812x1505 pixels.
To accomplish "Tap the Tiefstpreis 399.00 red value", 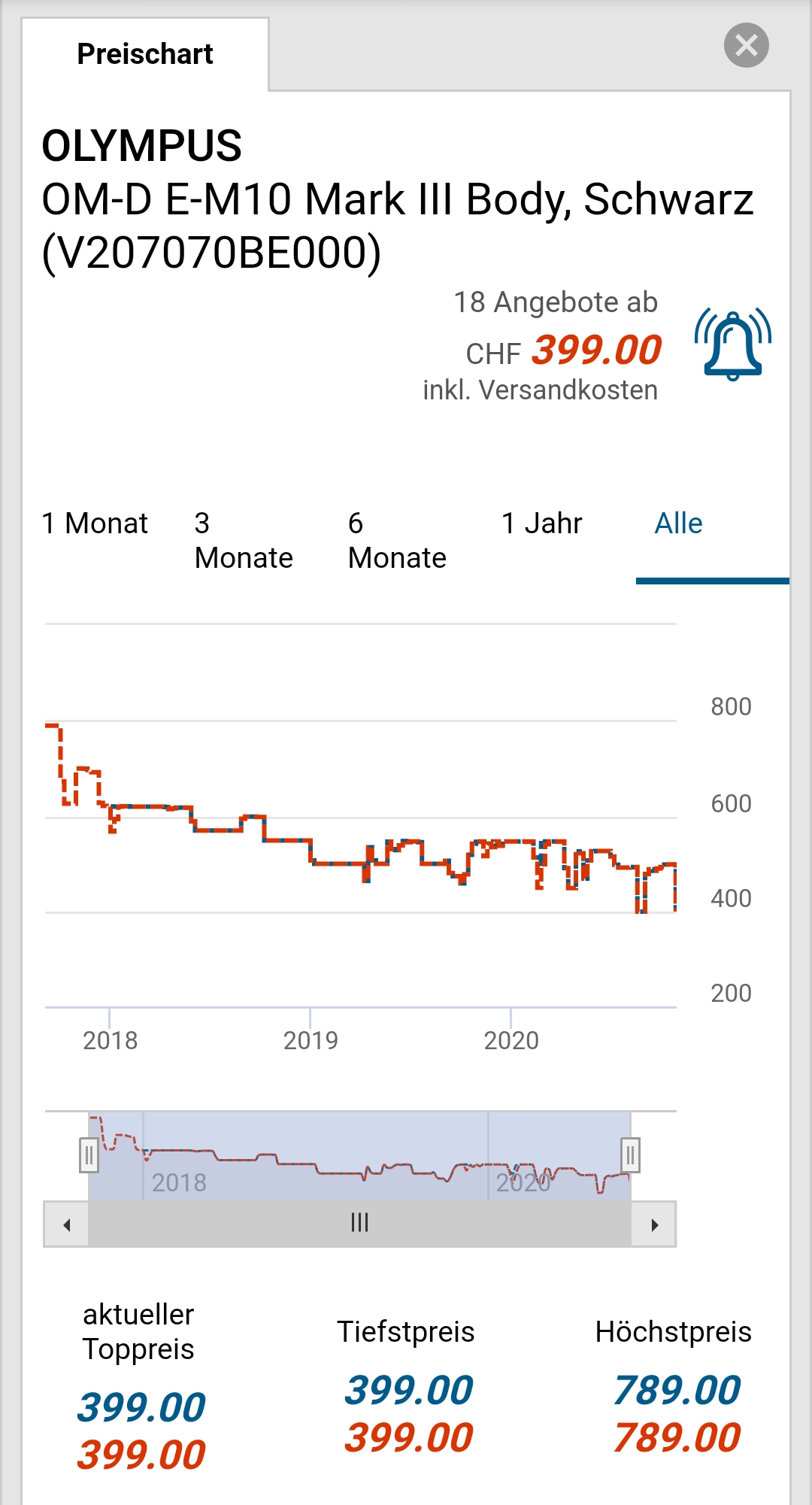I will (408, 1438).
